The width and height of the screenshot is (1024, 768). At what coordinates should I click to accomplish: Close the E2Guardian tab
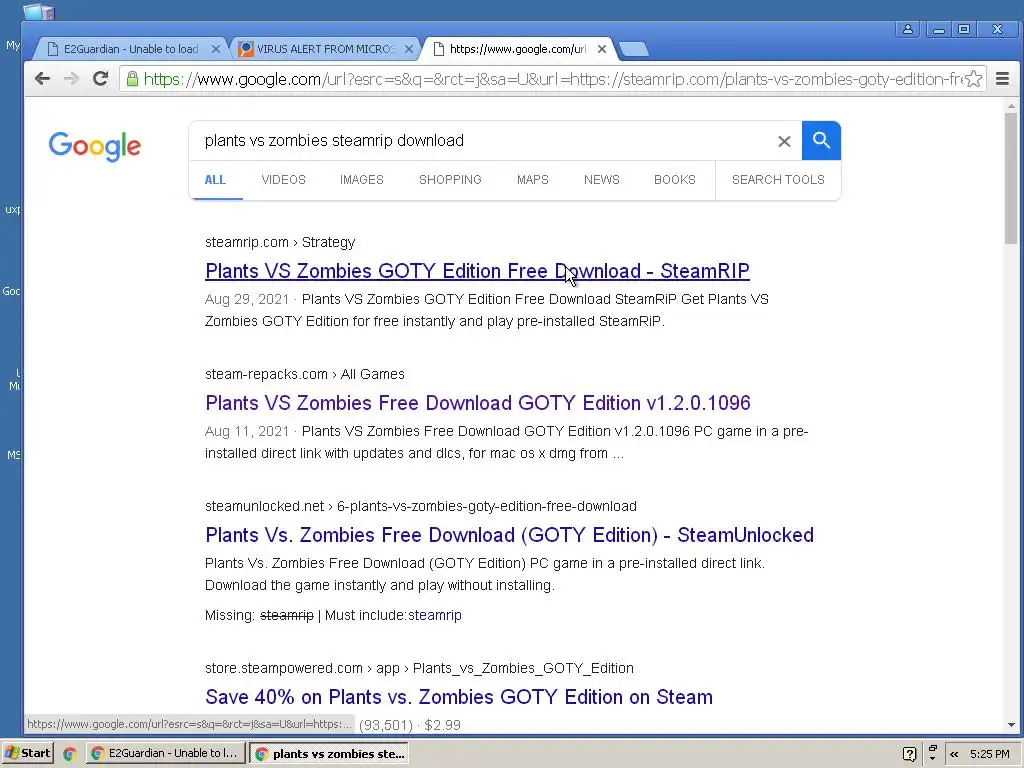(216, 49)
